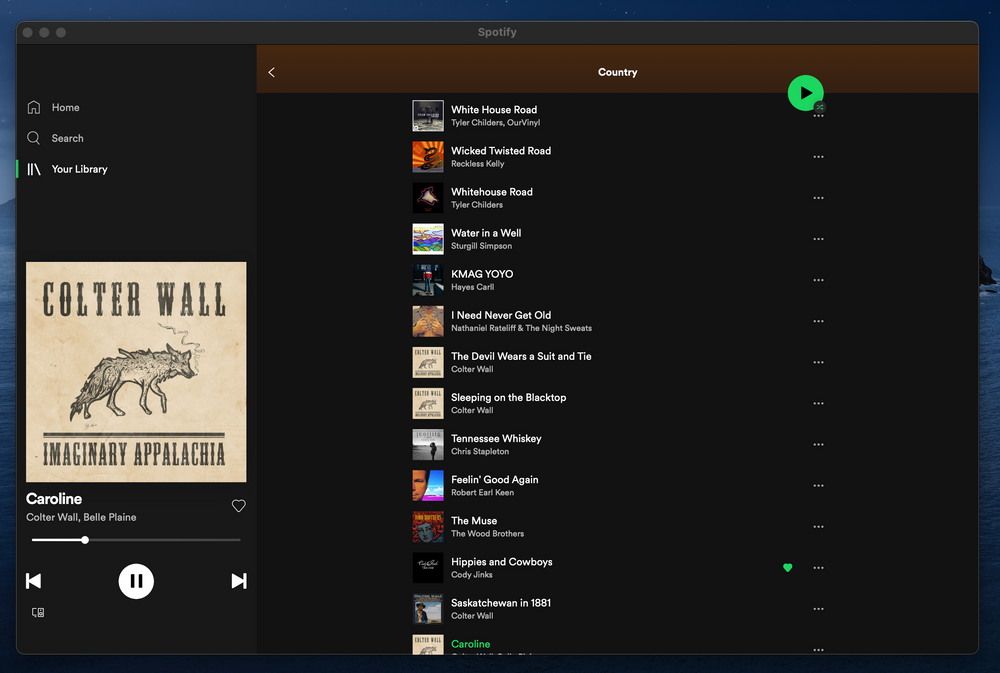Open Nathaniel Rateliff & The Night Sweats artist
This screenshot has width=1000, height=673.
522,329
